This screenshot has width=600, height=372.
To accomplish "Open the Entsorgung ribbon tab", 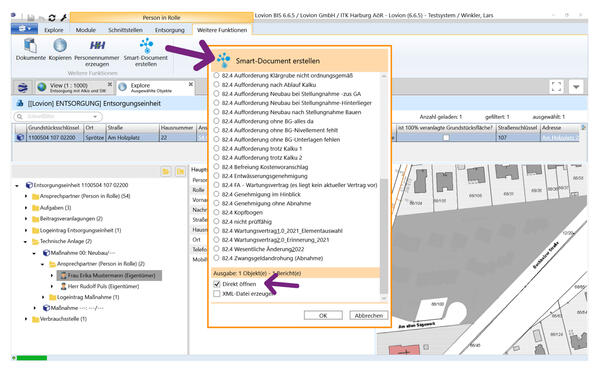I will click(170, 30).
